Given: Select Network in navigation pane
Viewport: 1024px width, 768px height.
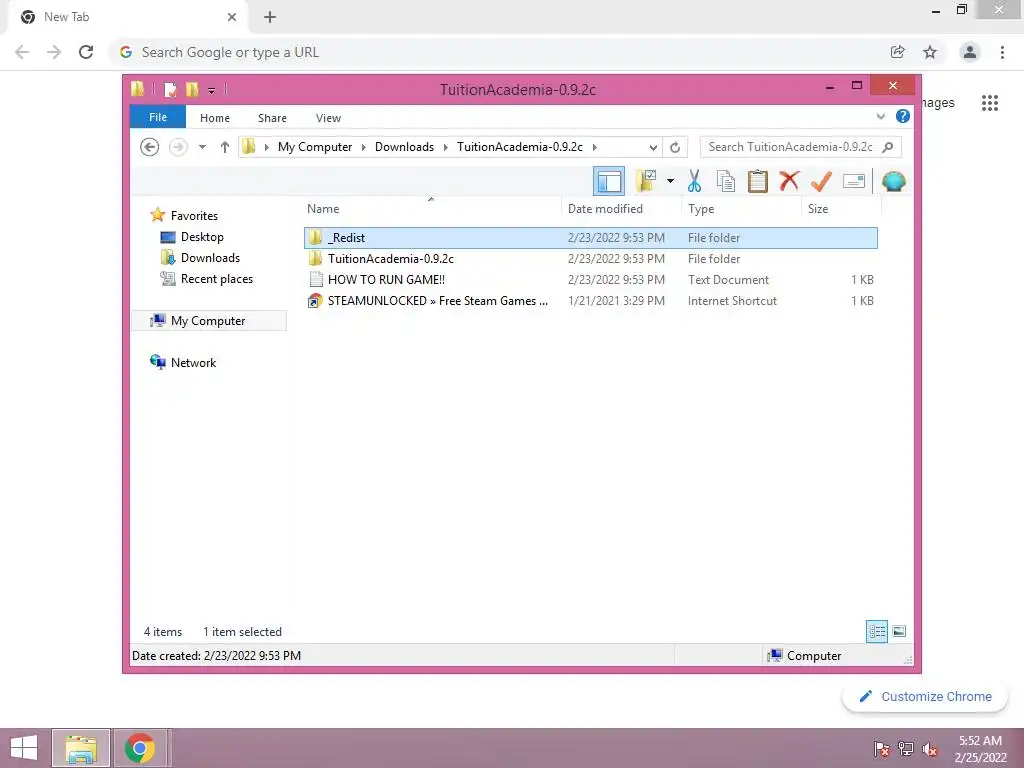Looking at the screenshot, I should coord(183,362).
